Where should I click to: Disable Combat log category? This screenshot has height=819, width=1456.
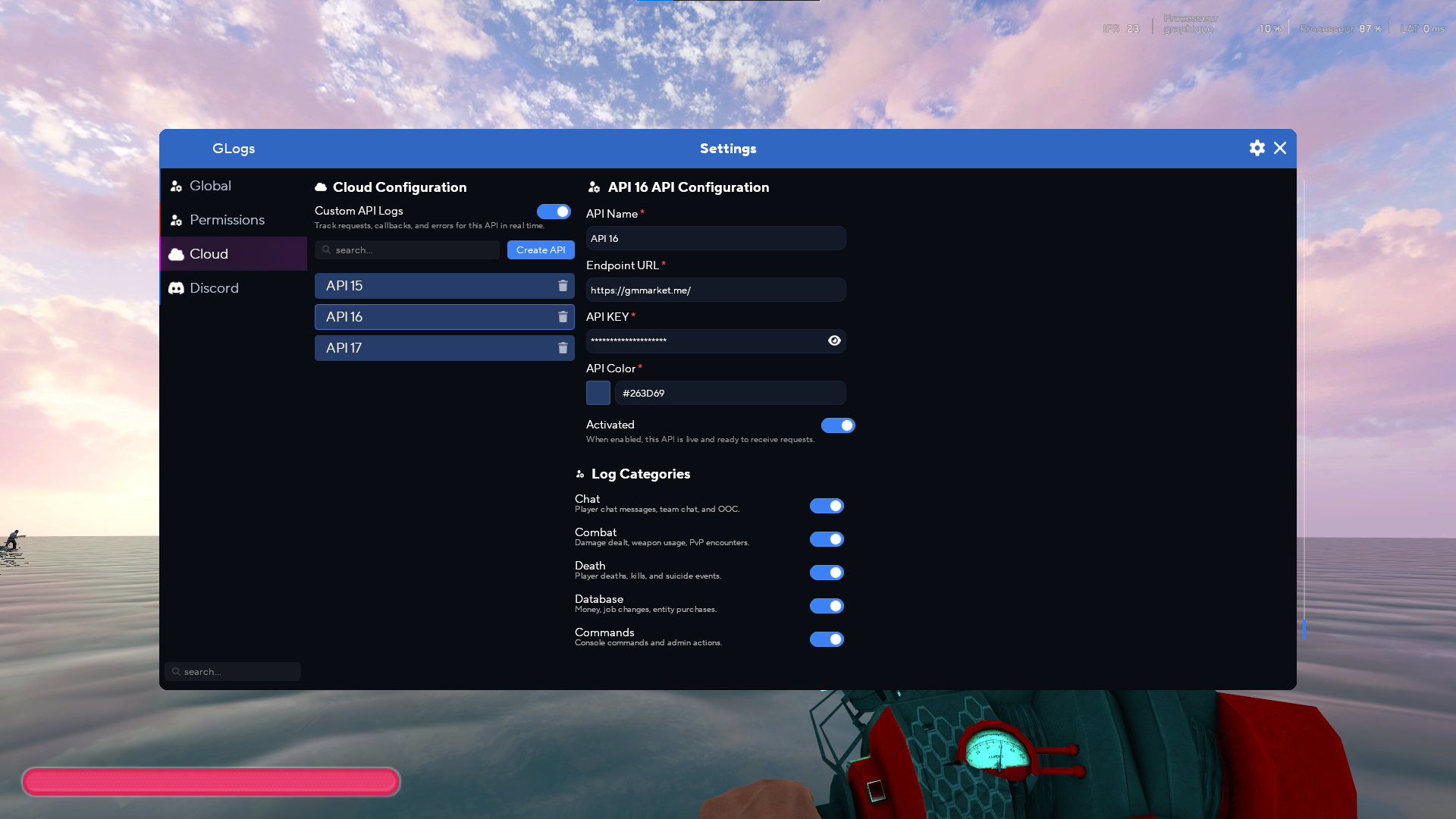pyautogui.click(x=827, y=539)
